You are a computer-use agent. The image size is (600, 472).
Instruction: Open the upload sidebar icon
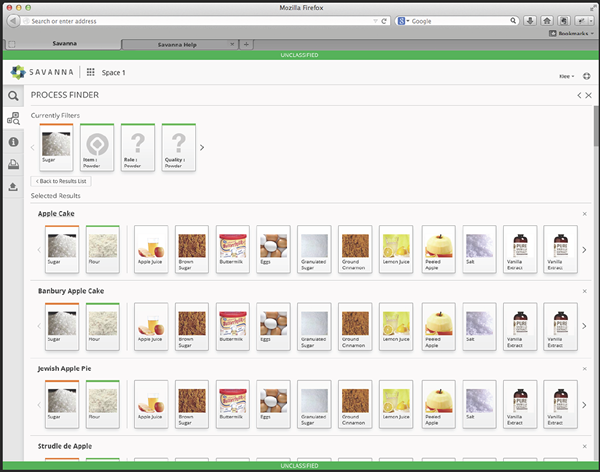tap(13, 187)
